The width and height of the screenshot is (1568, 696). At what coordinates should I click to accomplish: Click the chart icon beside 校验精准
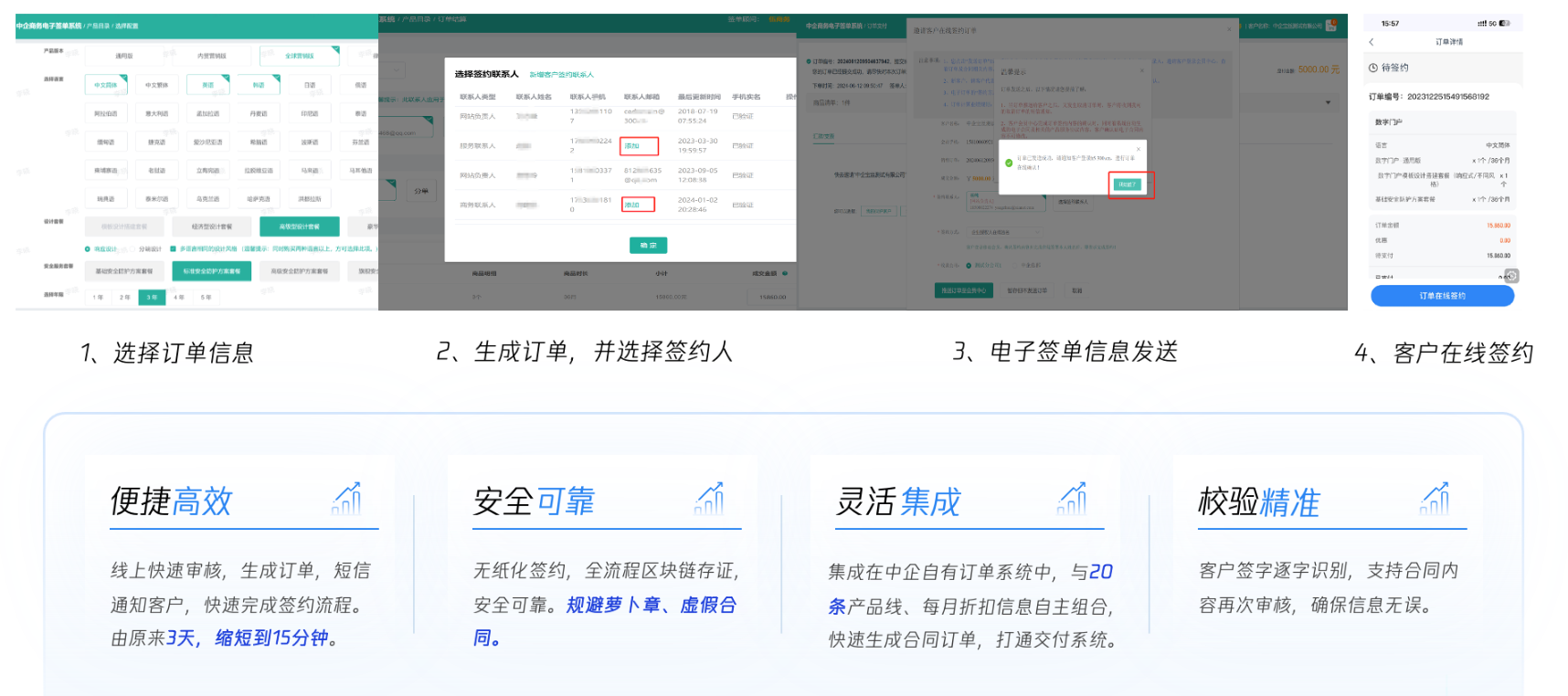click(x=1436, y=499)
